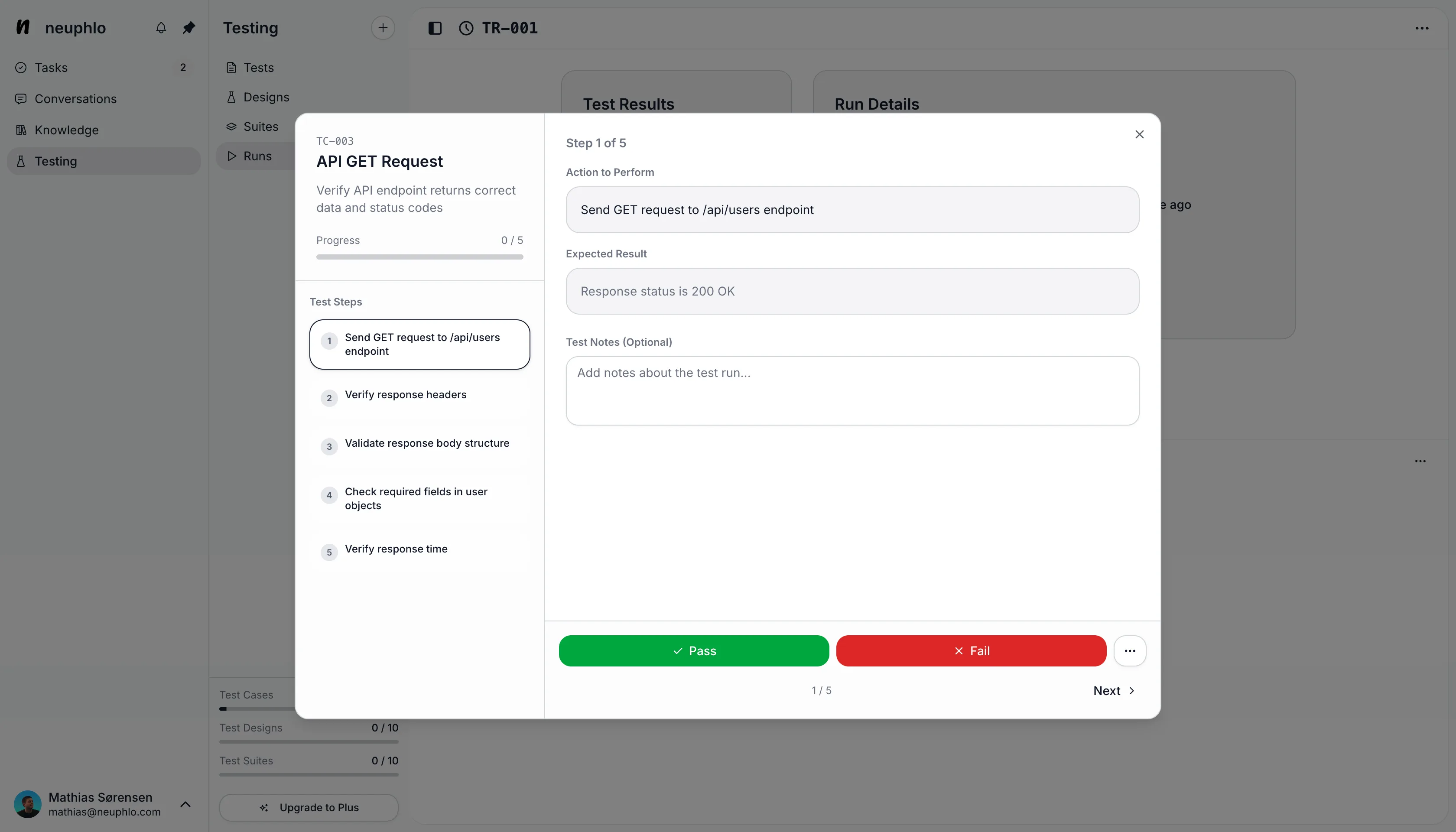This screenshot has height=832, width=1456.
Task: Select step 2 Verify response headers
Action: tap(419, 396)
